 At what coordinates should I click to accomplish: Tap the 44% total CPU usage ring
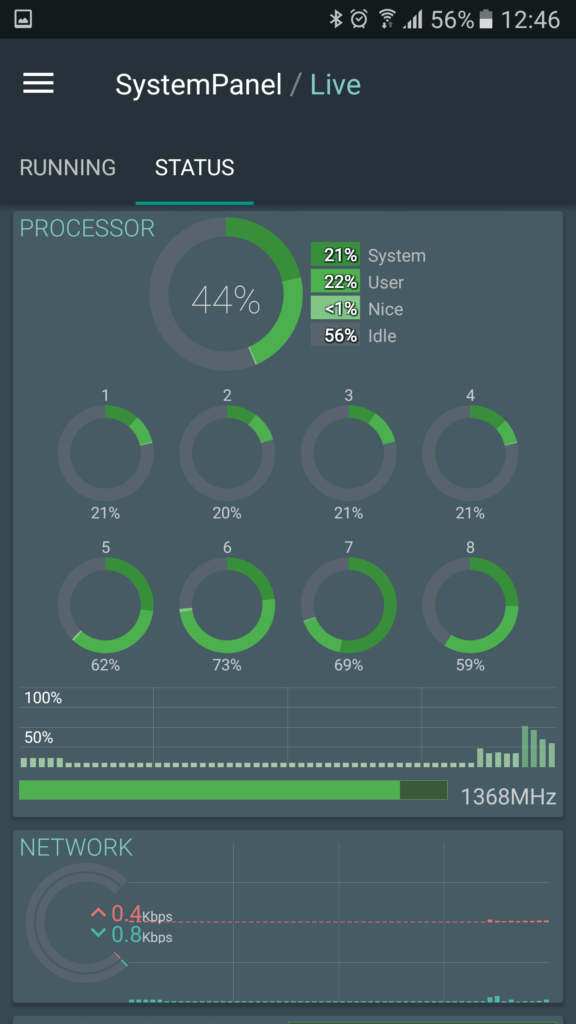pos(226,294)
